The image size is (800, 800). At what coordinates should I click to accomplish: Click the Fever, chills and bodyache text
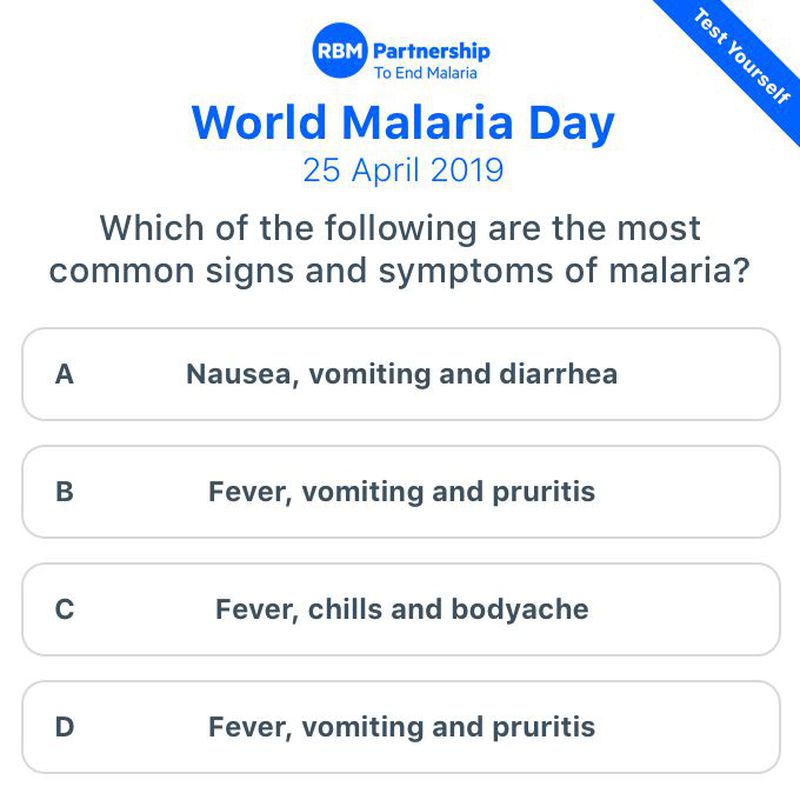point(401,609)
